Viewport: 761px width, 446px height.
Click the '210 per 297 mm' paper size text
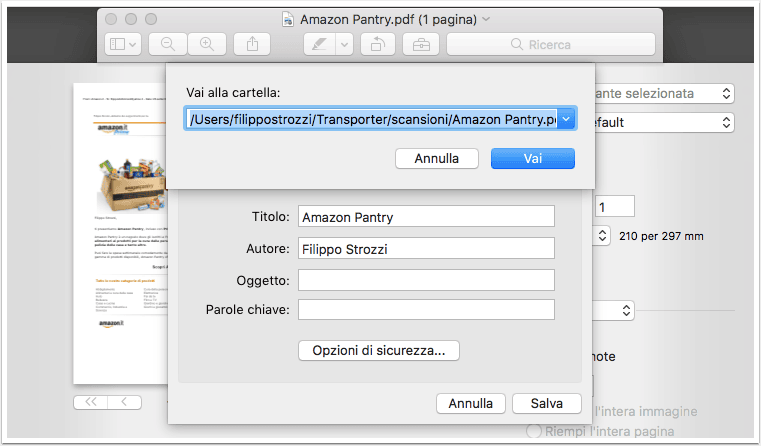(x=661, y=236)
